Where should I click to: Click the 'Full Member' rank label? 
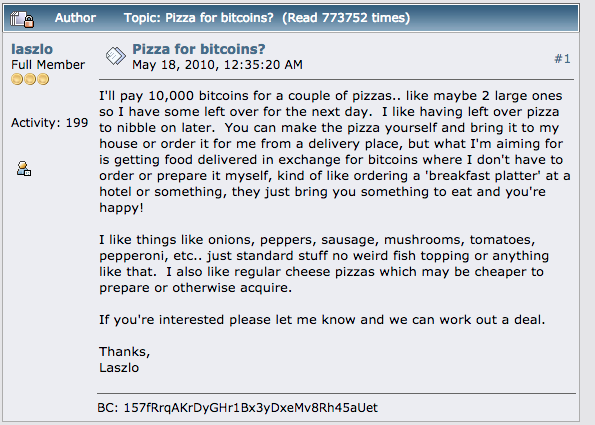48,65
